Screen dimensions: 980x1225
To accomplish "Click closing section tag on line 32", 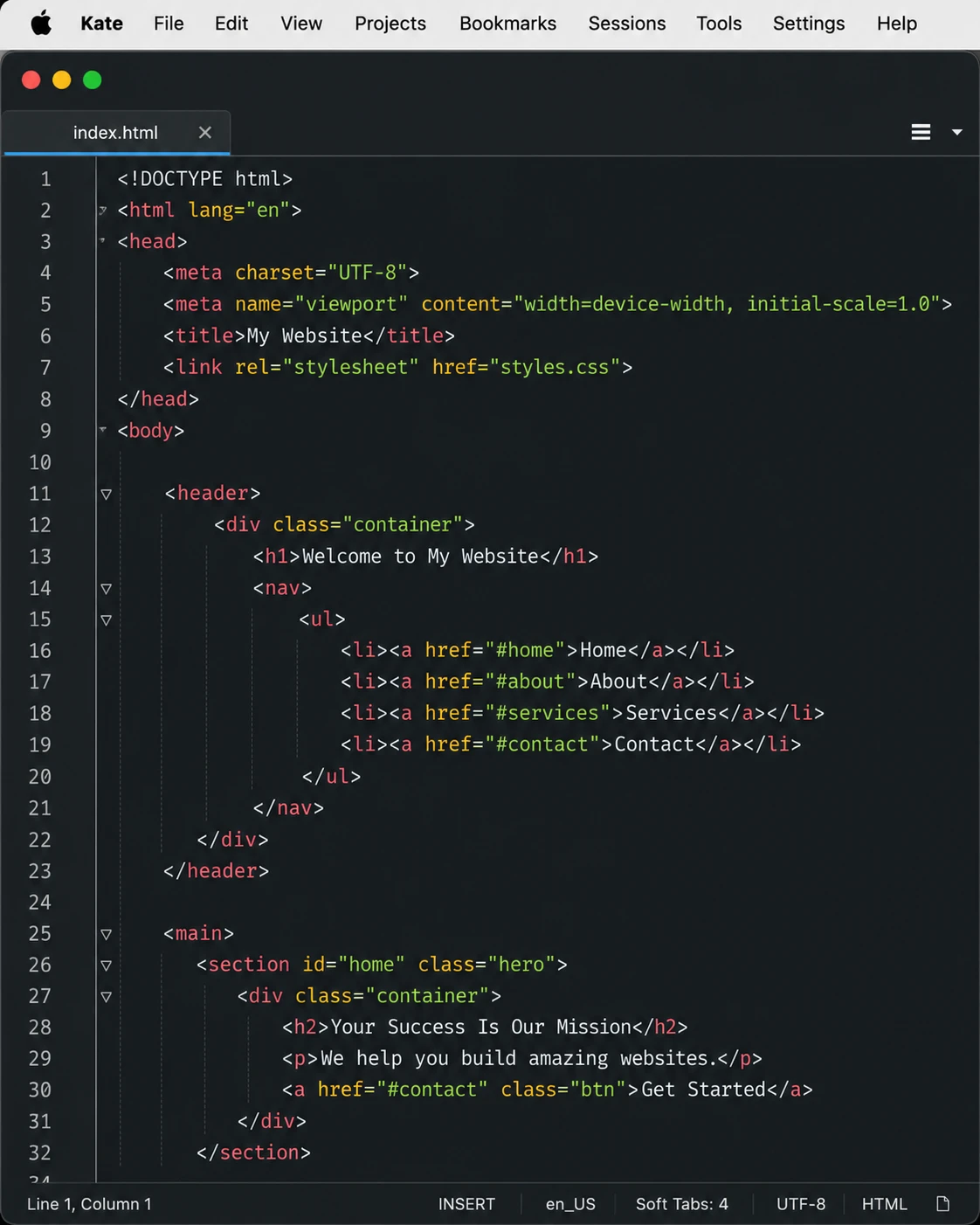I will 253,1153.
